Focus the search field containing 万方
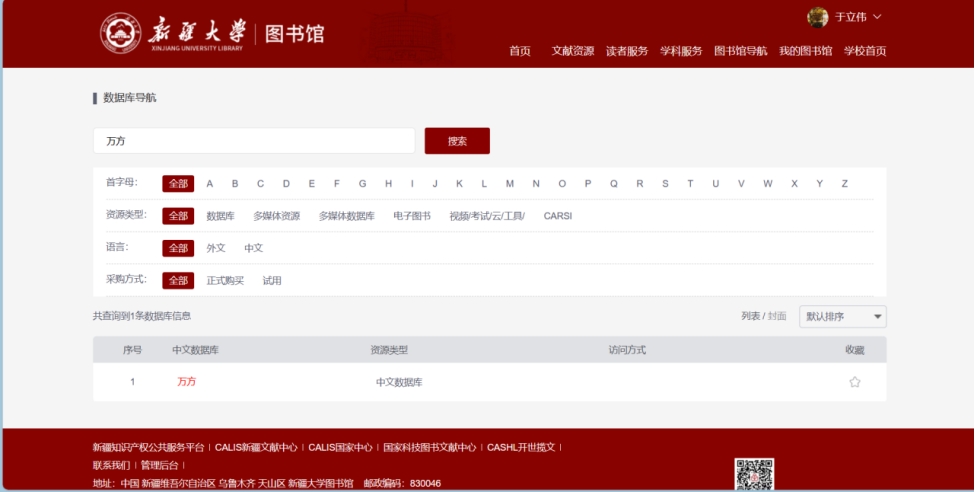Image resolution: width=975 pixels, height=492 pixels. pyautogui.click(x=254, y=141)
